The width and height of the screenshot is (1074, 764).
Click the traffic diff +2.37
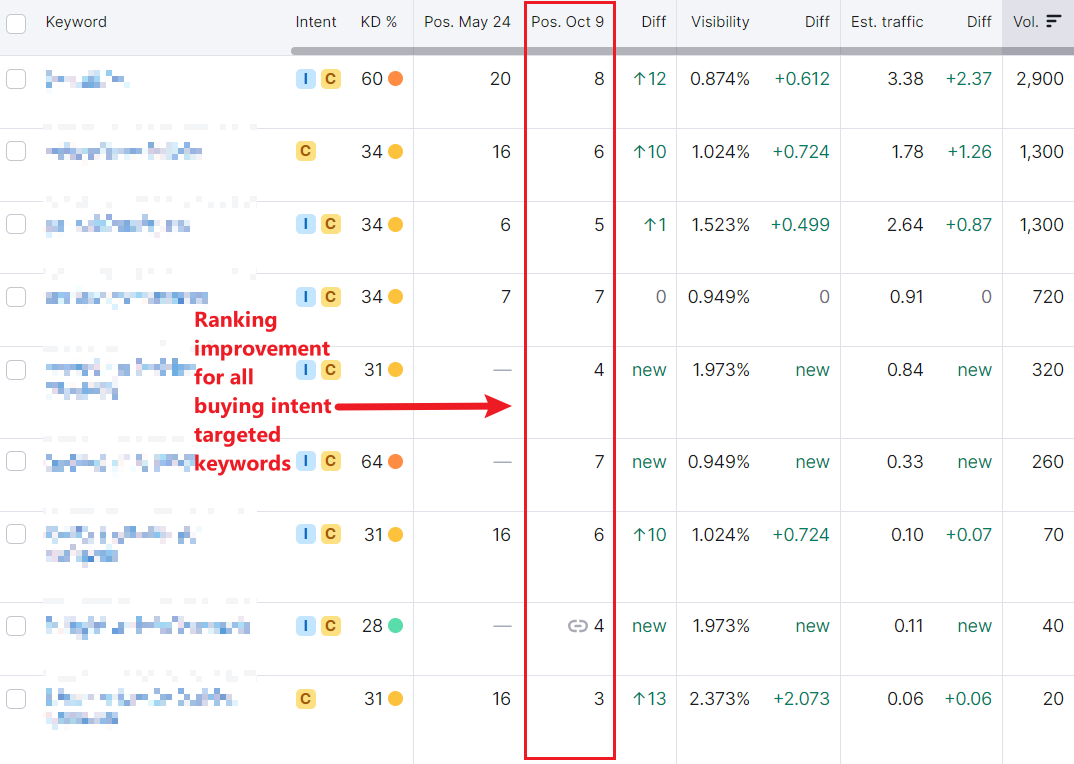coord(969,79)
